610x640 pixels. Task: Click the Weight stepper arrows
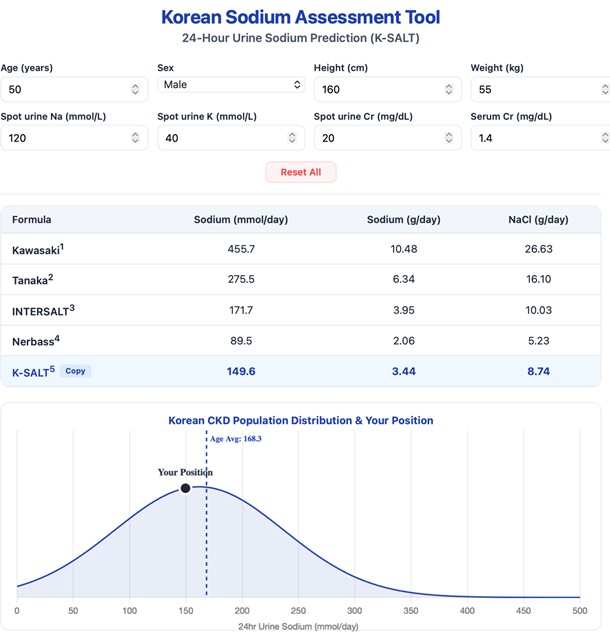605,89
